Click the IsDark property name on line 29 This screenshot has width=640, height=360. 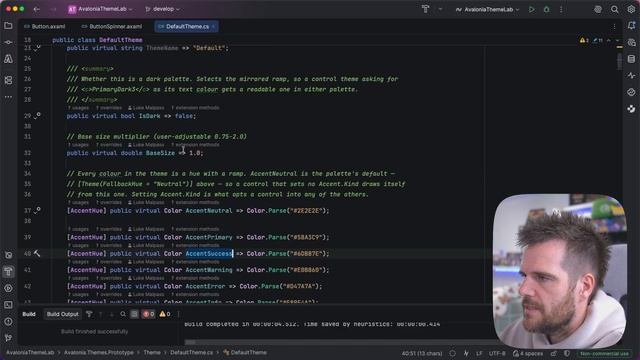coord(149,116)
